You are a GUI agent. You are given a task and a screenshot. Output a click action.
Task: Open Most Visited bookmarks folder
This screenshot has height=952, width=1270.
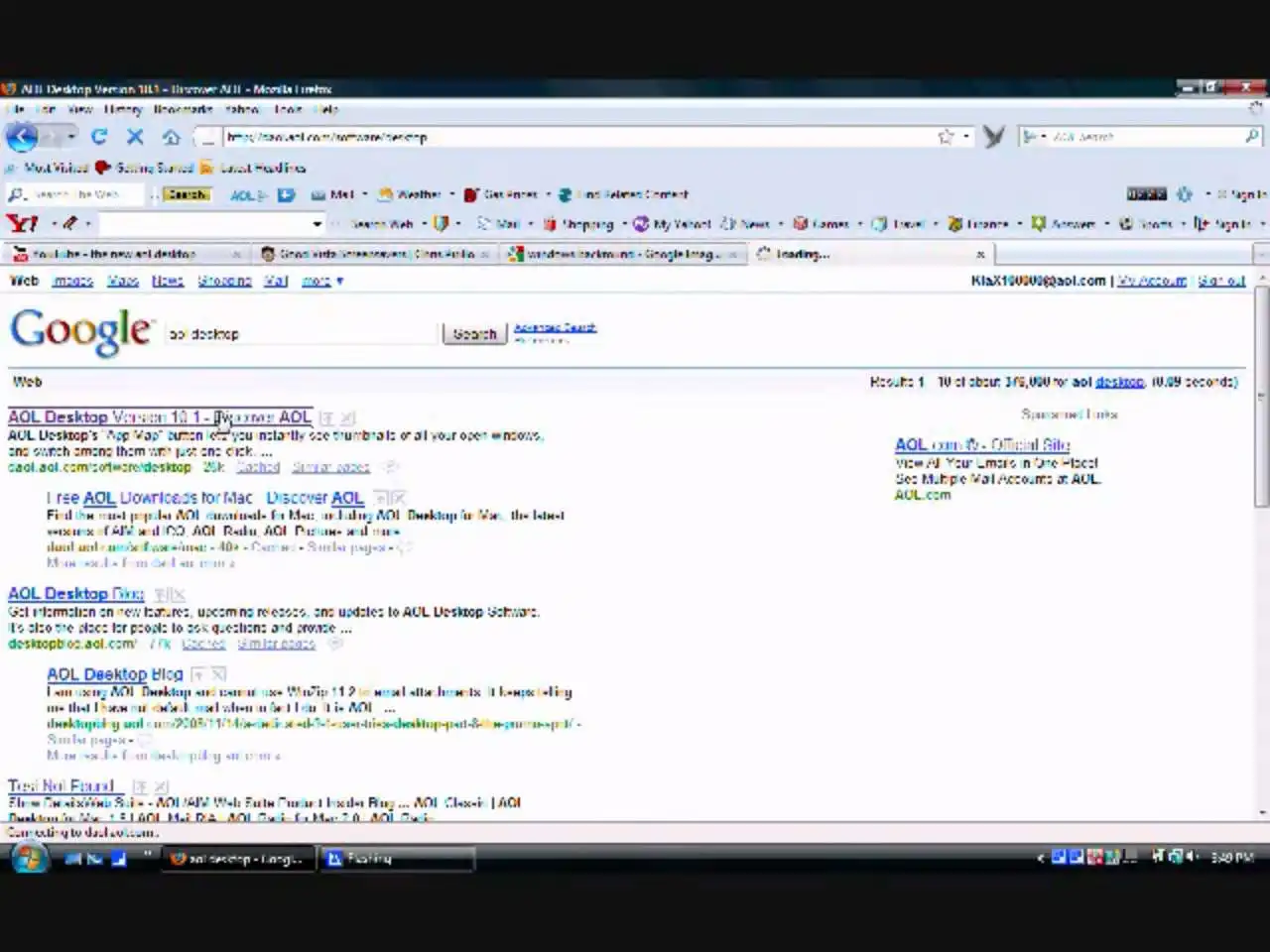[x=48, y=168]
